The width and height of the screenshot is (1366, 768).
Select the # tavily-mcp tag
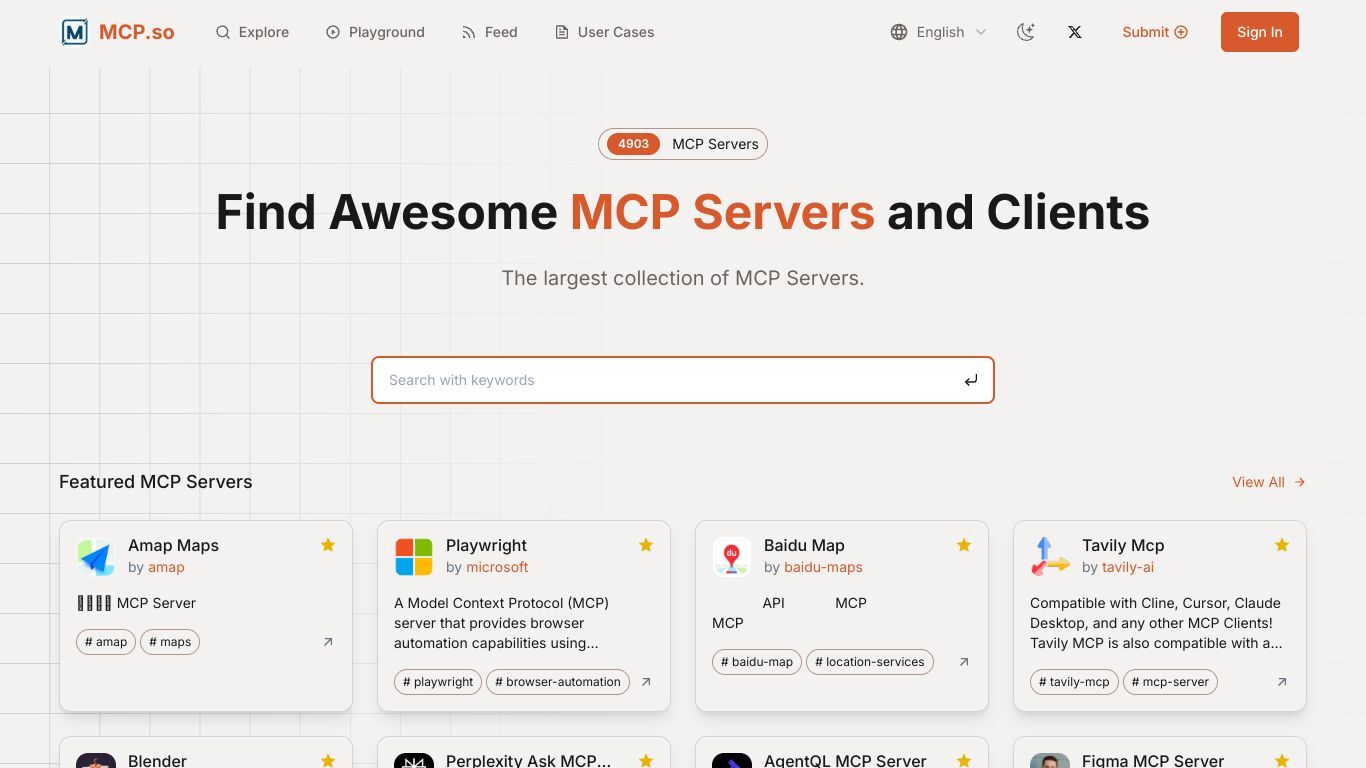[1074, 682]
